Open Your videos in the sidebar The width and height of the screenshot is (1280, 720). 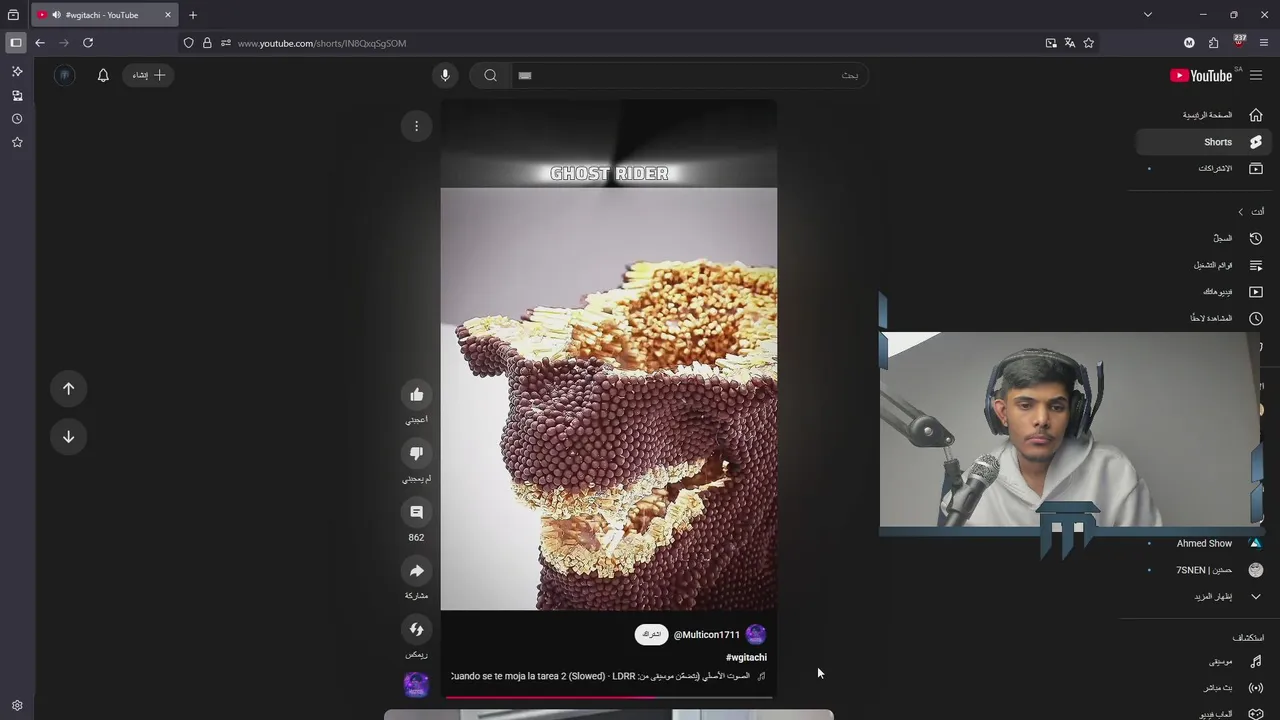point(1203,292)
